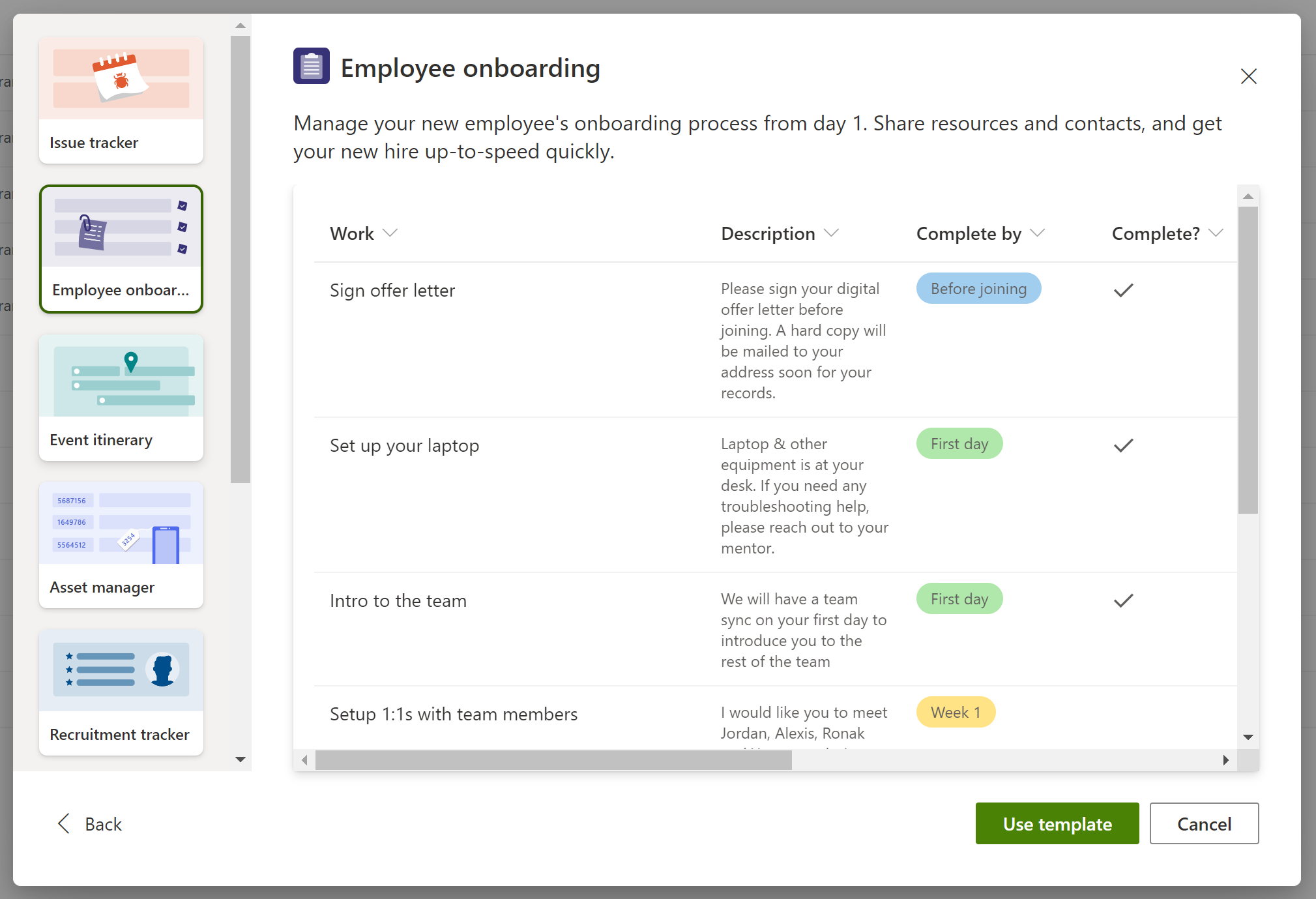Viewport: 1316px width, 899px height.
Task: Click checkmark for Sign offer letter
Action: point(1123,290)
